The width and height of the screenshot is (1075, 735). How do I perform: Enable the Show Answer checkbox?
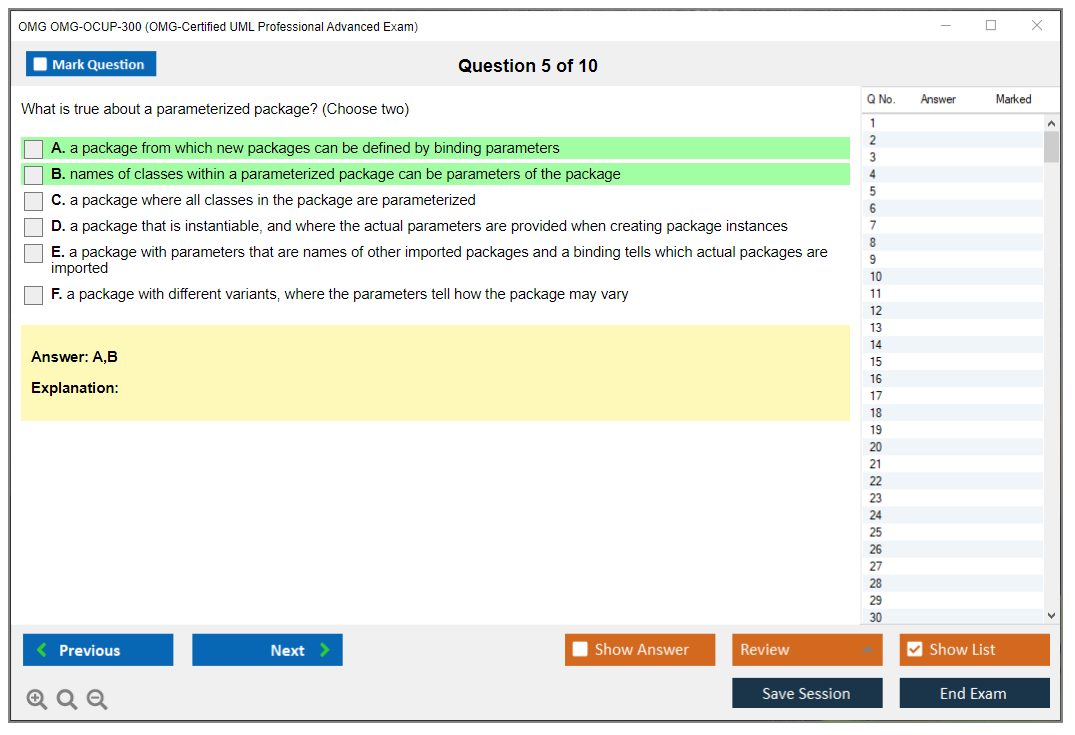click(581, 650)
